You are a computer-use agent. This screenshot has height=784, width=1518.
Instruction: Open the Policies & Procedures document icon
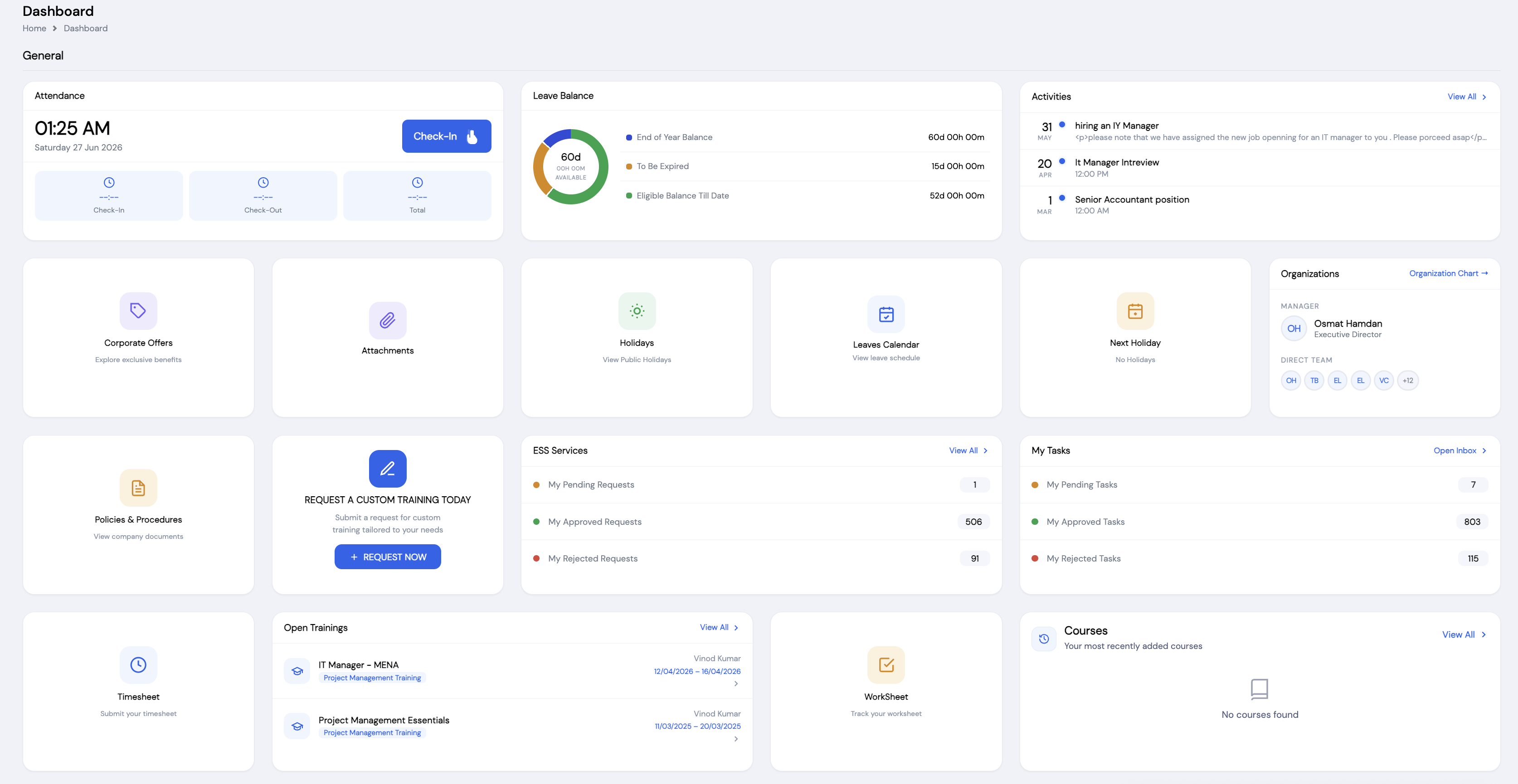[x=138, y=488]
